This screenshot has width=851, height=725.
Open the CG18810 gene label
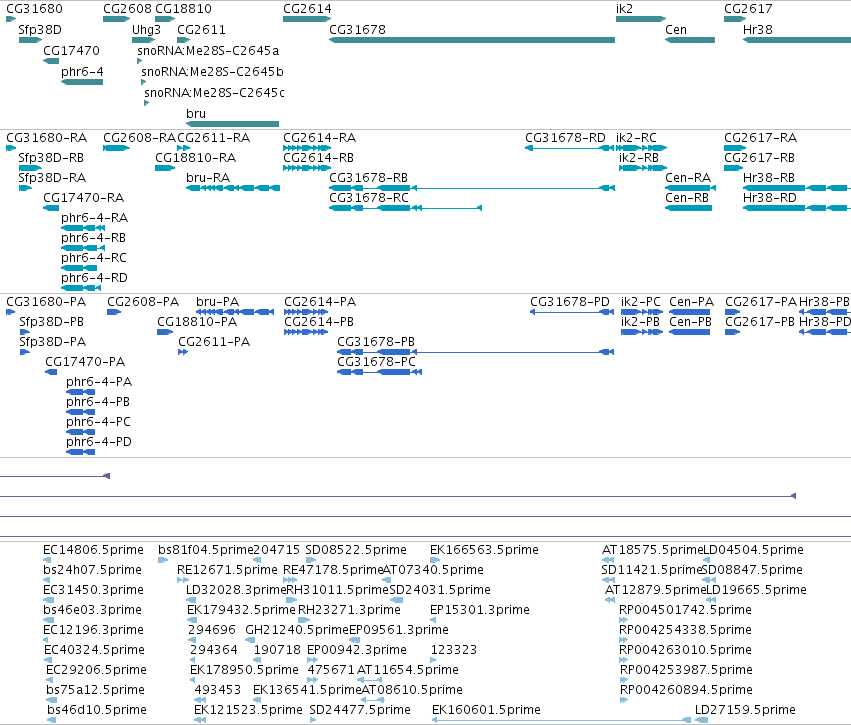tap(183, 9)
